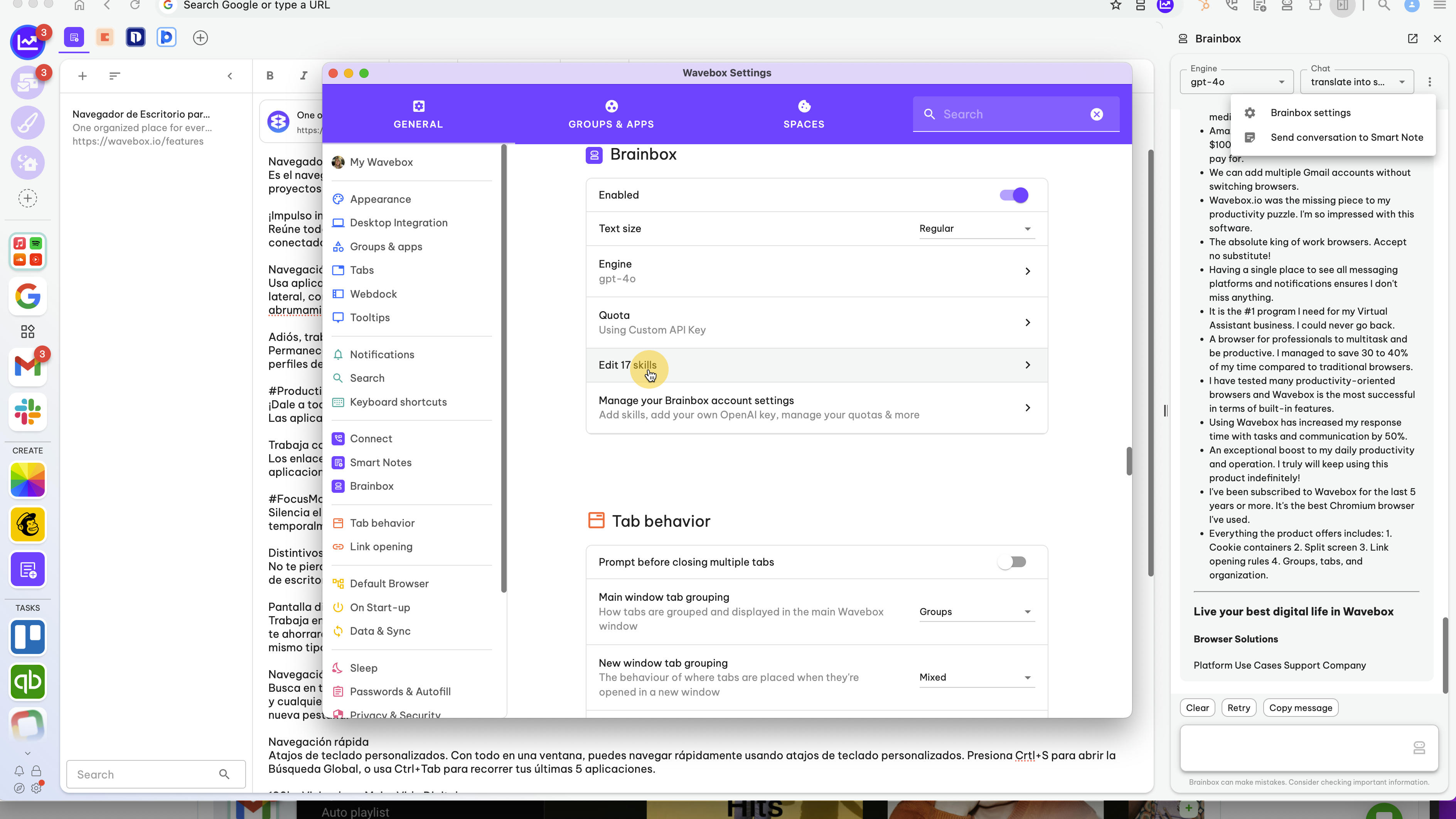
Task: Select Send conversation to Smart Note
Action: coord(1333,137)
